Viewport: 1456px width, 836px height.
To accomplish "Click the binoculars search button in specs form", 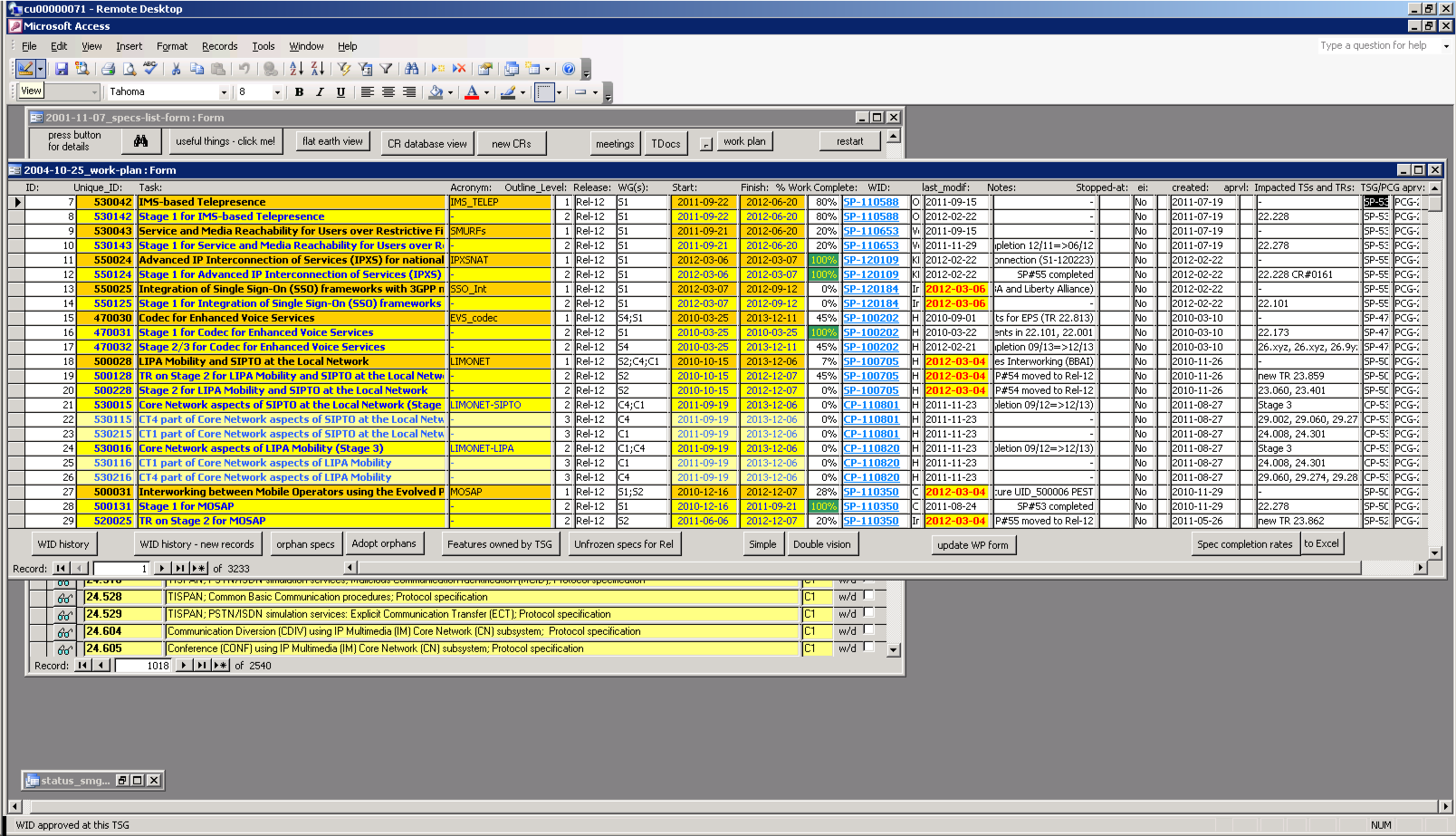I will [x=140, y=141].
